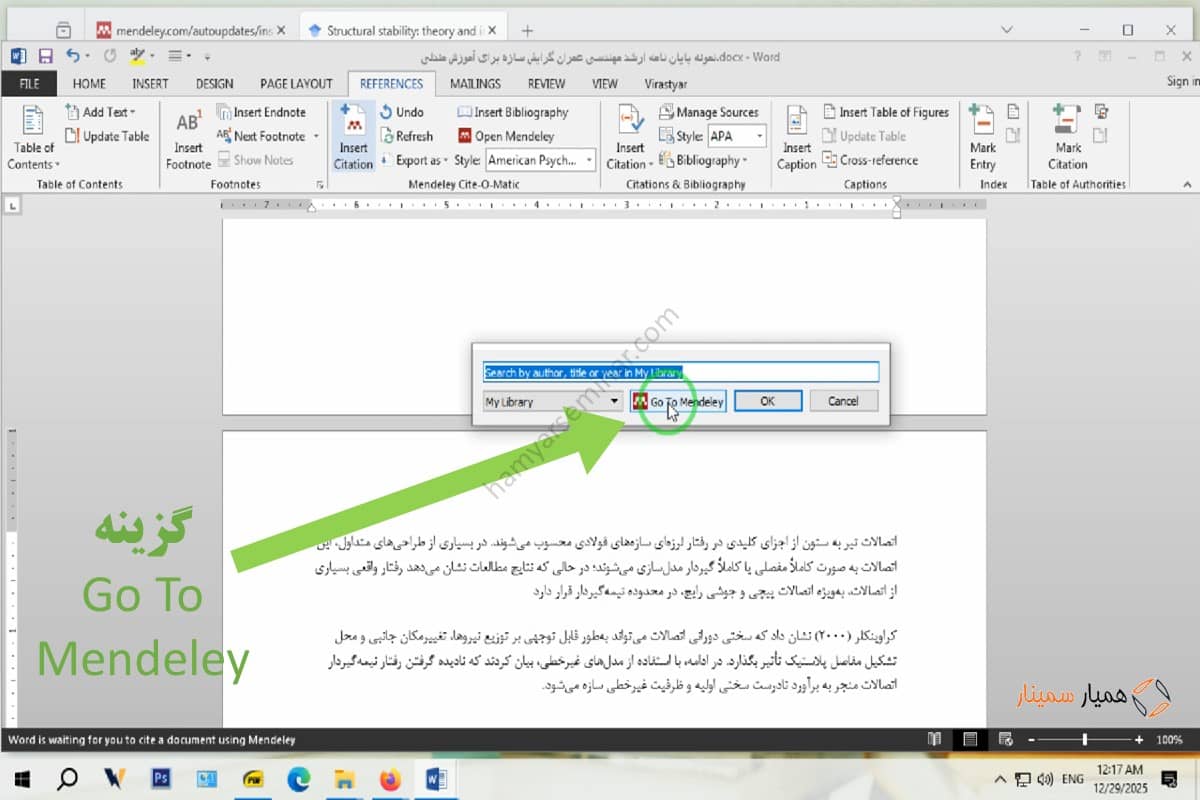
Task: Click Mendeley Undo
Action: pyautogui.click(x=402, y=112)
